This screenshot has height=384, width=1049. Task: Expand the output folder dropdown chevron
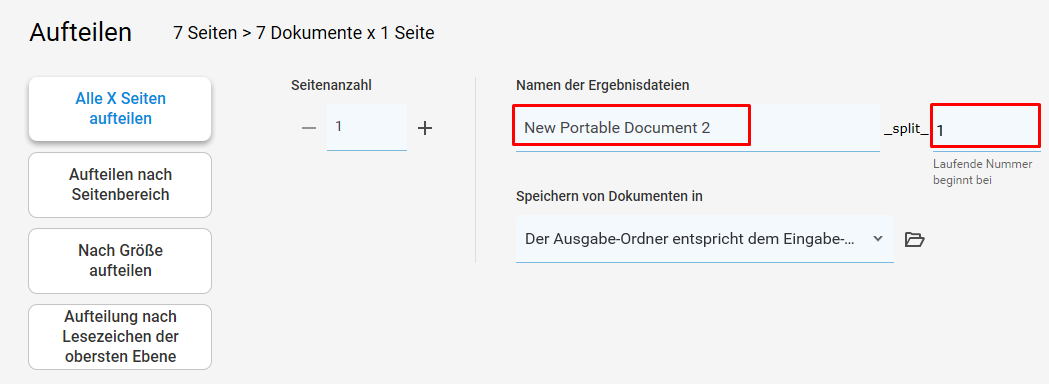(878, 239)
